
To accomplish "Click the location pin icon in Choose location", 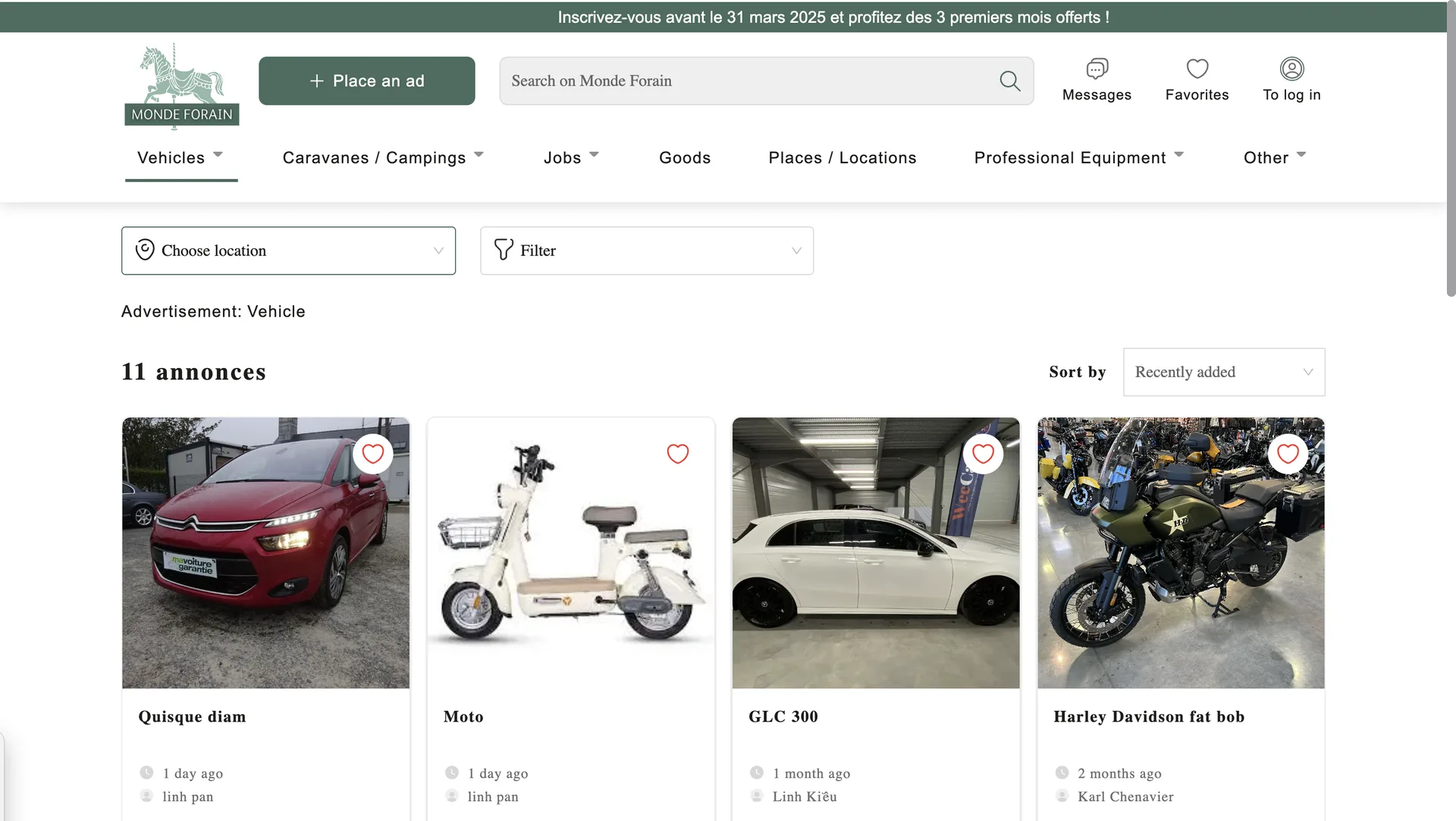I will [145, 250].
